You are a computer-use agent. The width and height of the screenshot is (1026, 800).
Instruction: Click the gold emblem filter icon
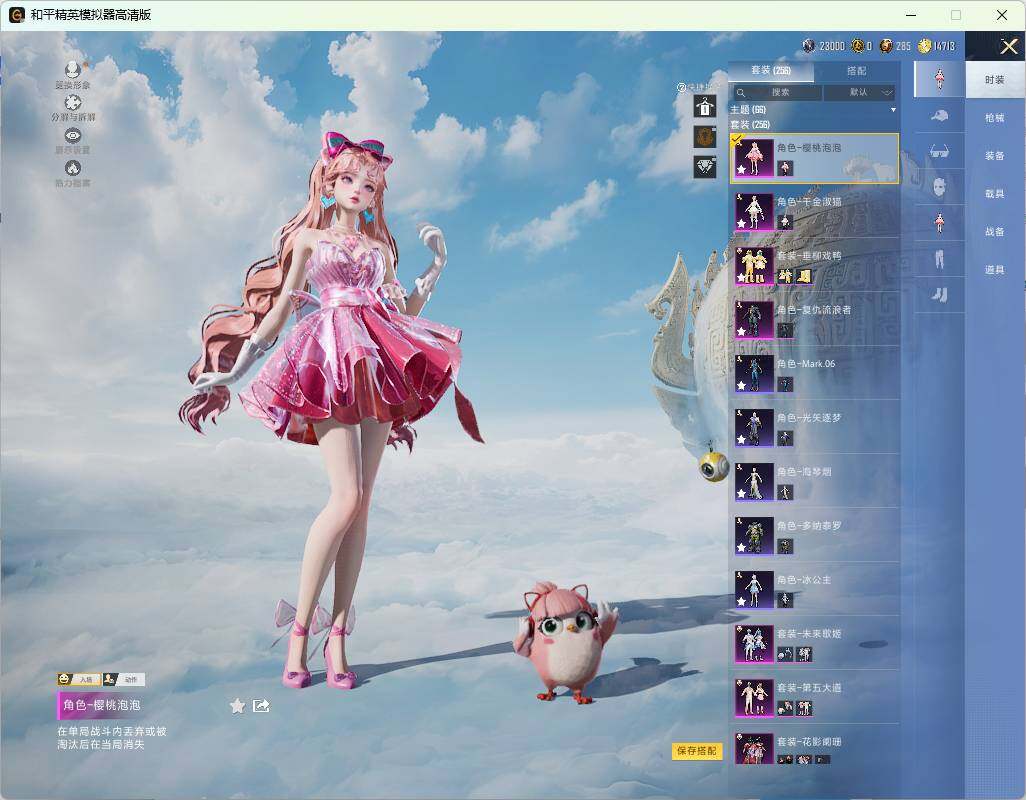705,137
